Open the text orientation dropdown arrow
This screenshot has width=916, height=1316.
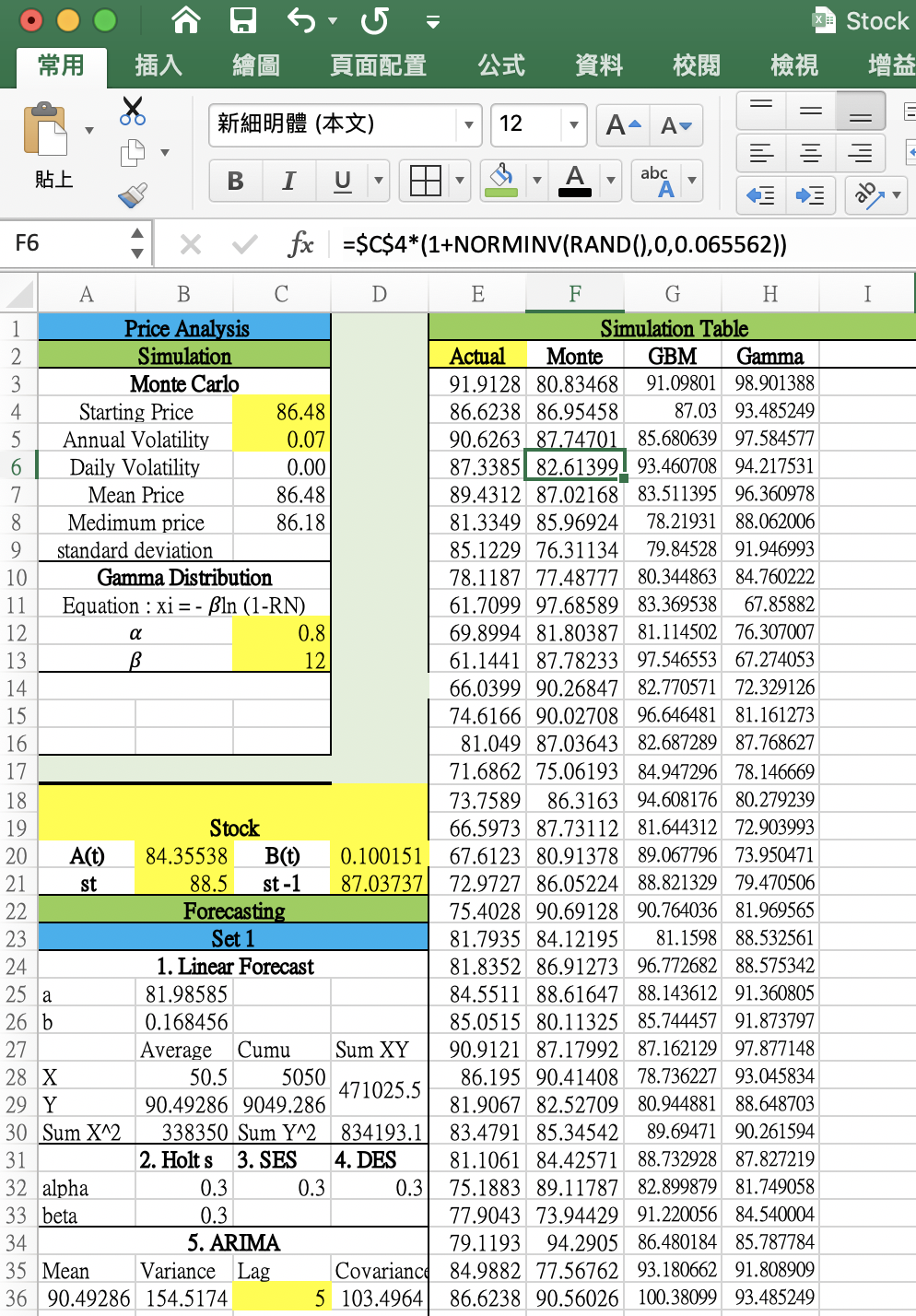coord(897,195)
